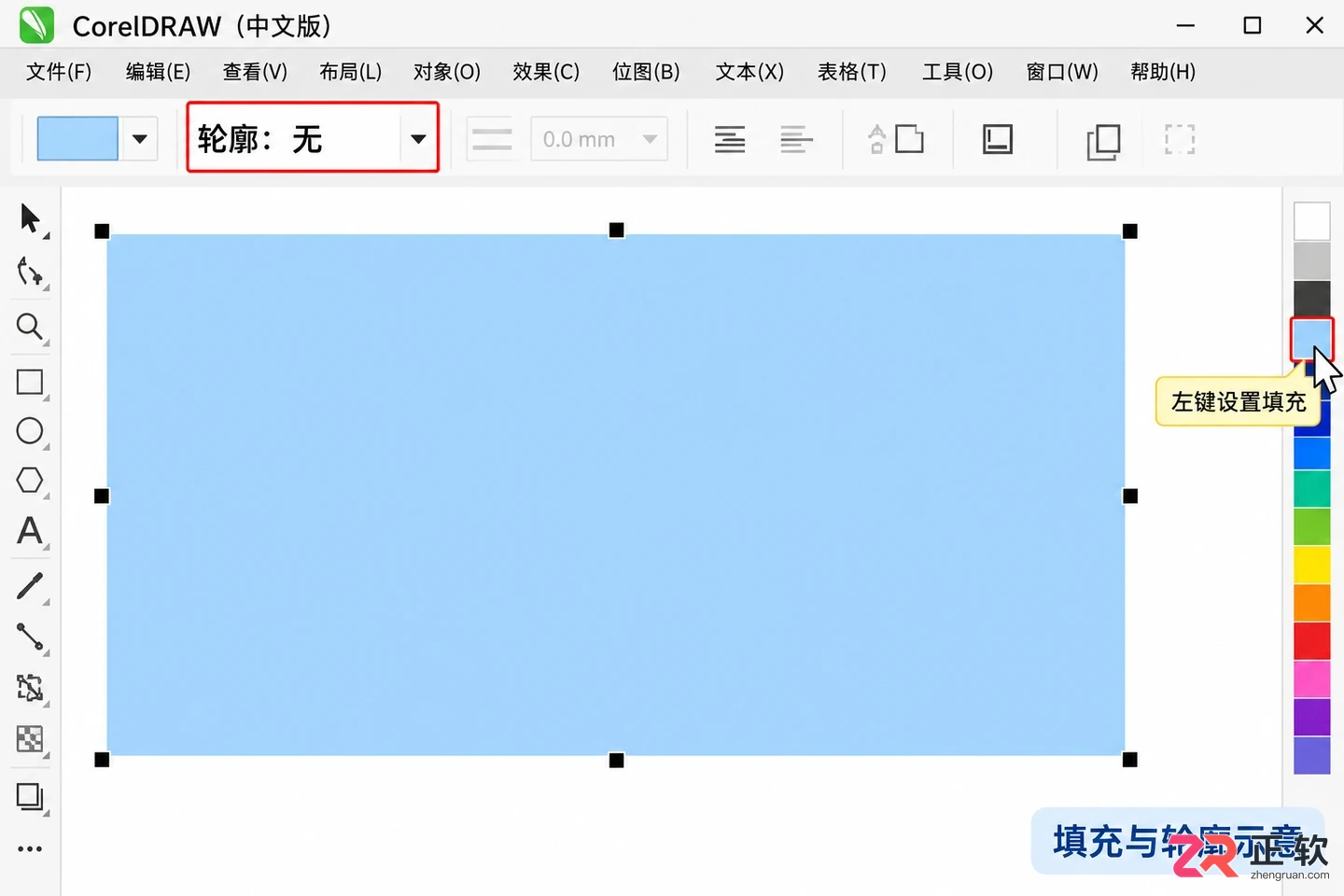Select the Crop tool
This screenshot has width=1344, height=896.
(x=30, y=688)
